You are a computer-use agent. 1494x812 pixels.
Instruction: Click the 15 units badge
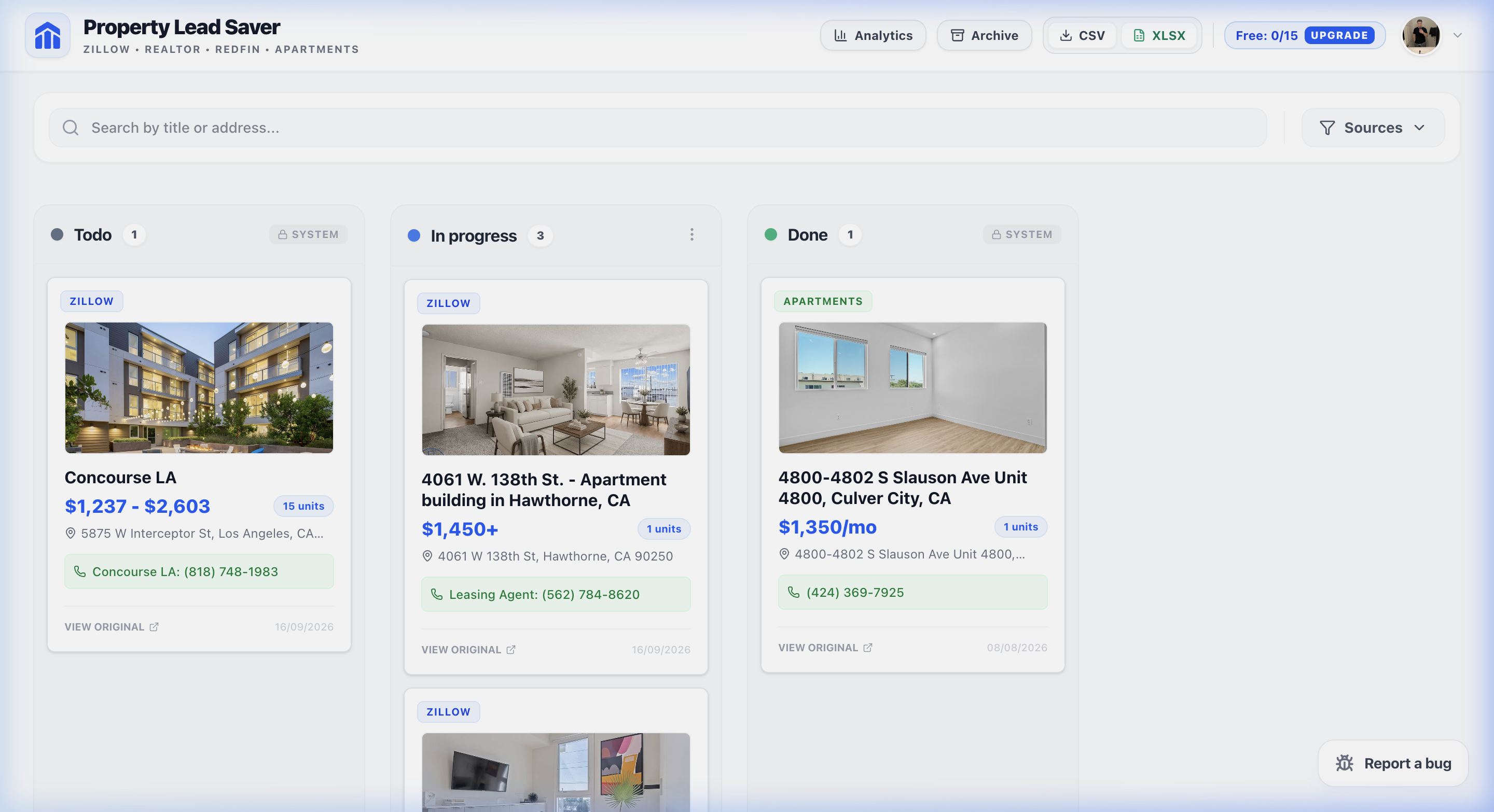pyautogui.click(x=303, y=506)
